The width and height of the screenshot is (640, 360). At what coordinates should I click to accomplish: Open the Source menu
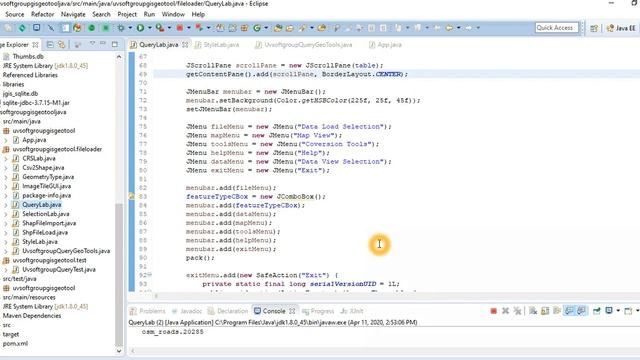[15, 14]
